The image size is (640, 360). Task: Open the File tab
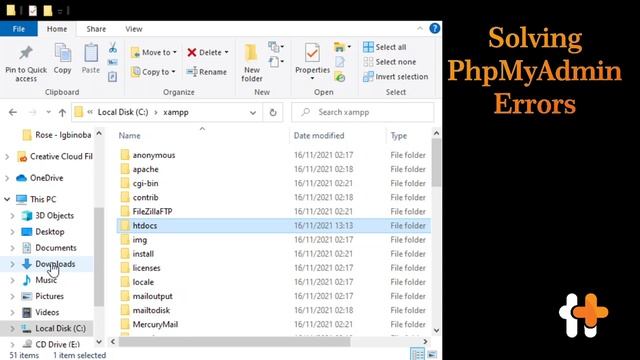19,29
